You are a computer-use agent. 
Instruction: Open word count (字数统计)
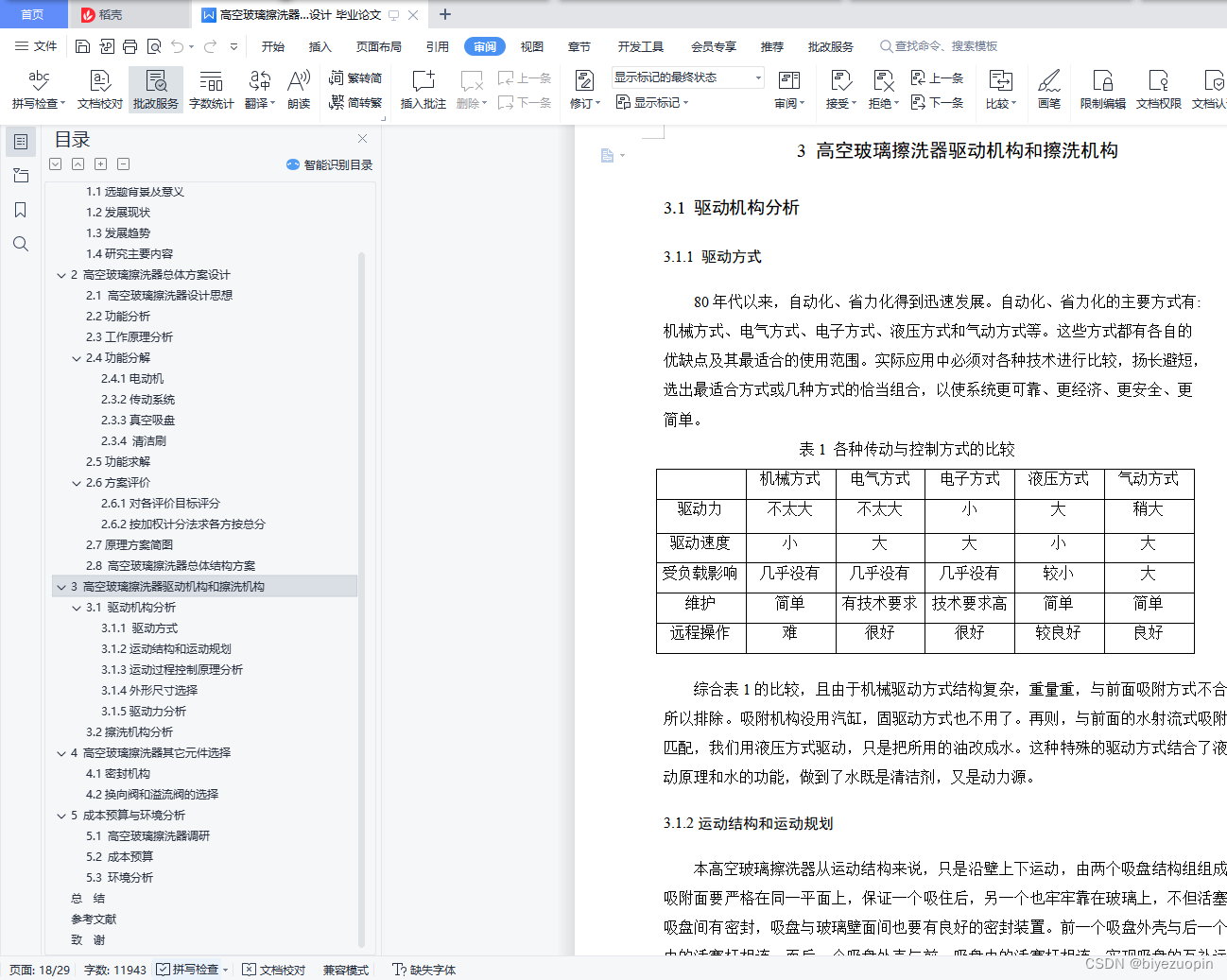pos(211,90)
